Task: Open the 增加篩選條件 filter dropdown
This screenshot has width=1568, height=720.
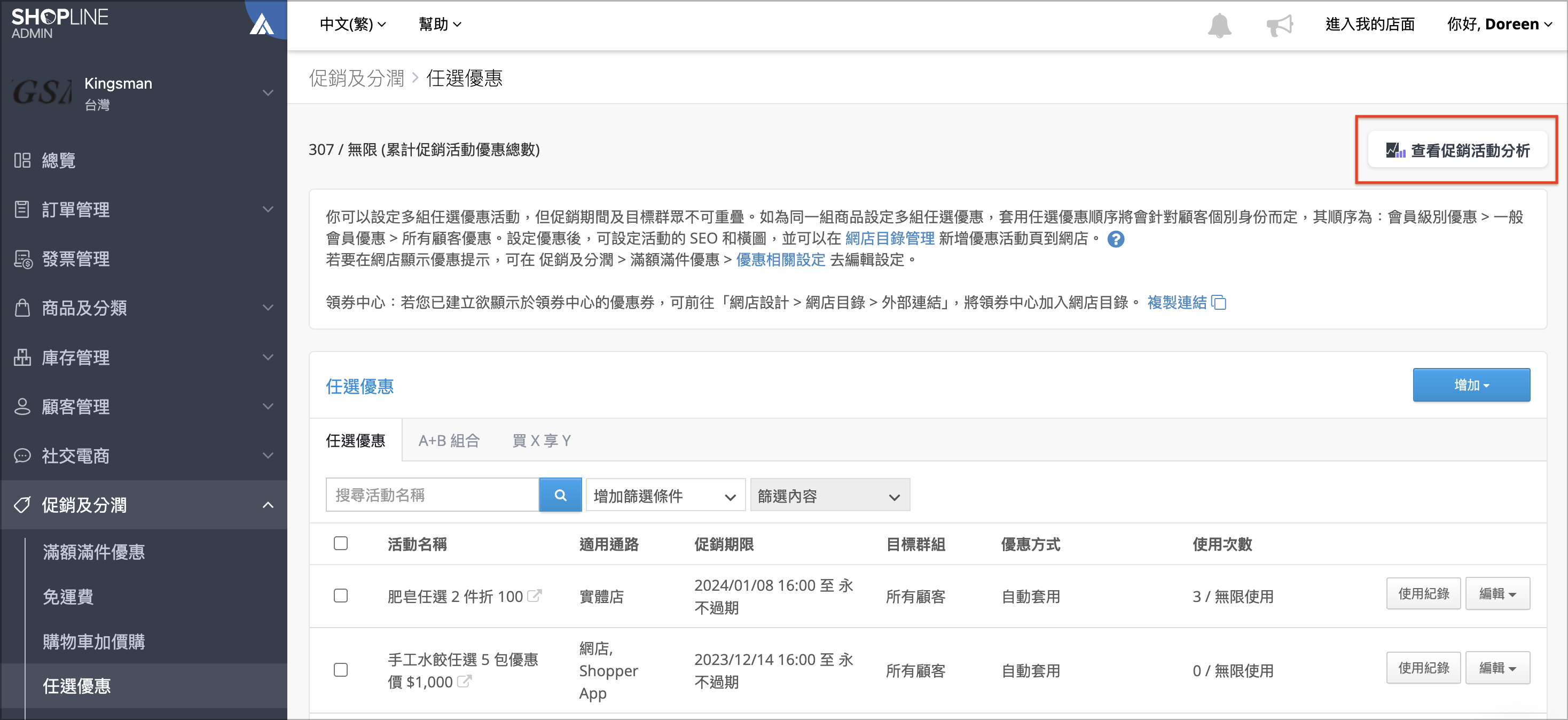Action: [x=665, y=496]
